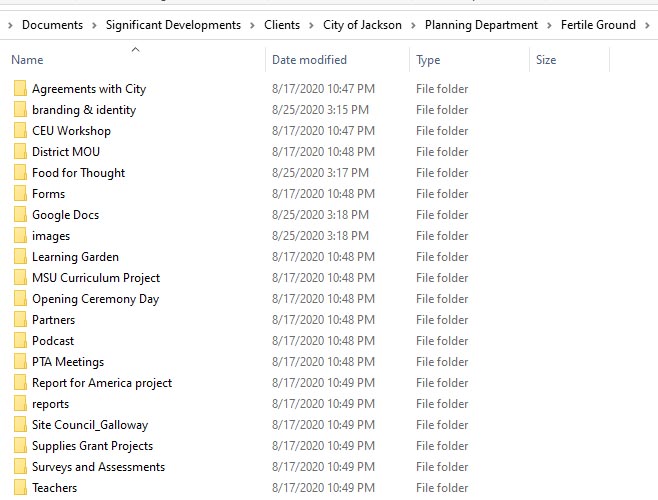Select the CEU Workshop folder icon
This screenshot has width=658, height=500.
coord(20,131)
